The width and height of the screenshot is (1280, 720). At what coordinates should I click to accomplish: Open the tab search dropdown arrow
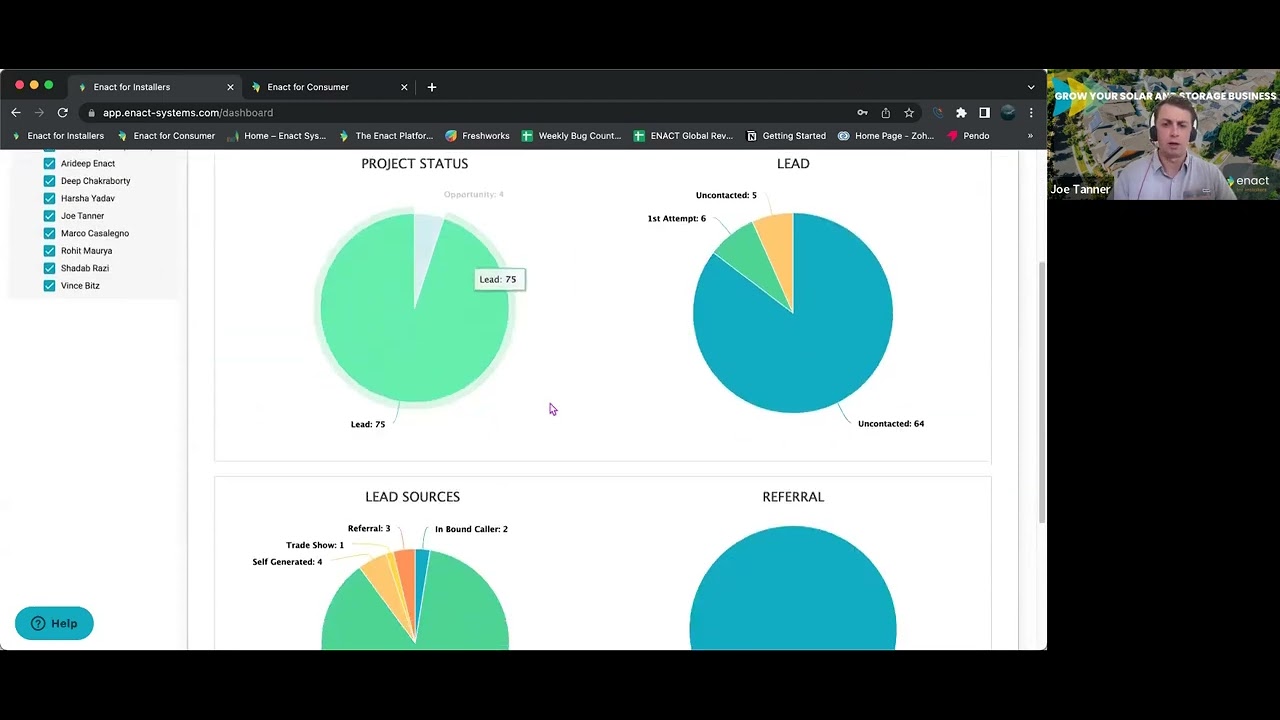(x=1031, y=87)
